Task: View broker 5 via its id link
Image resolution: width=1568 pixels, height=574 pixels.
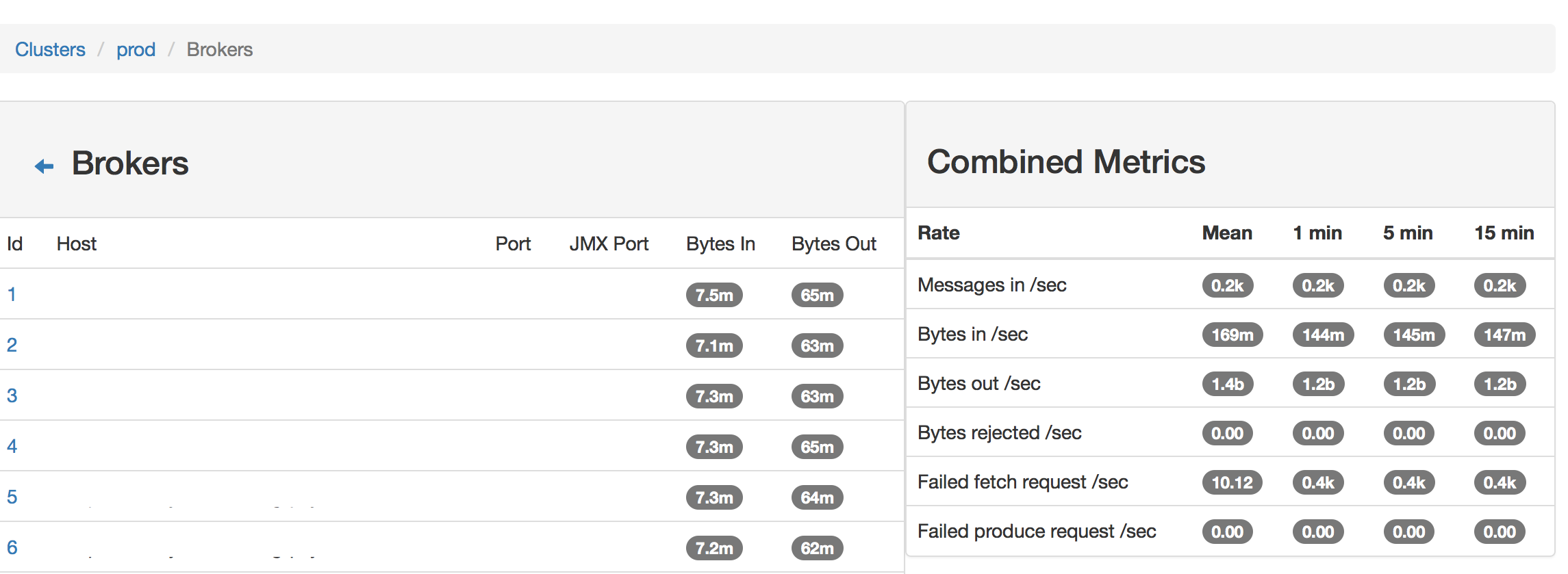Action: 12,497
